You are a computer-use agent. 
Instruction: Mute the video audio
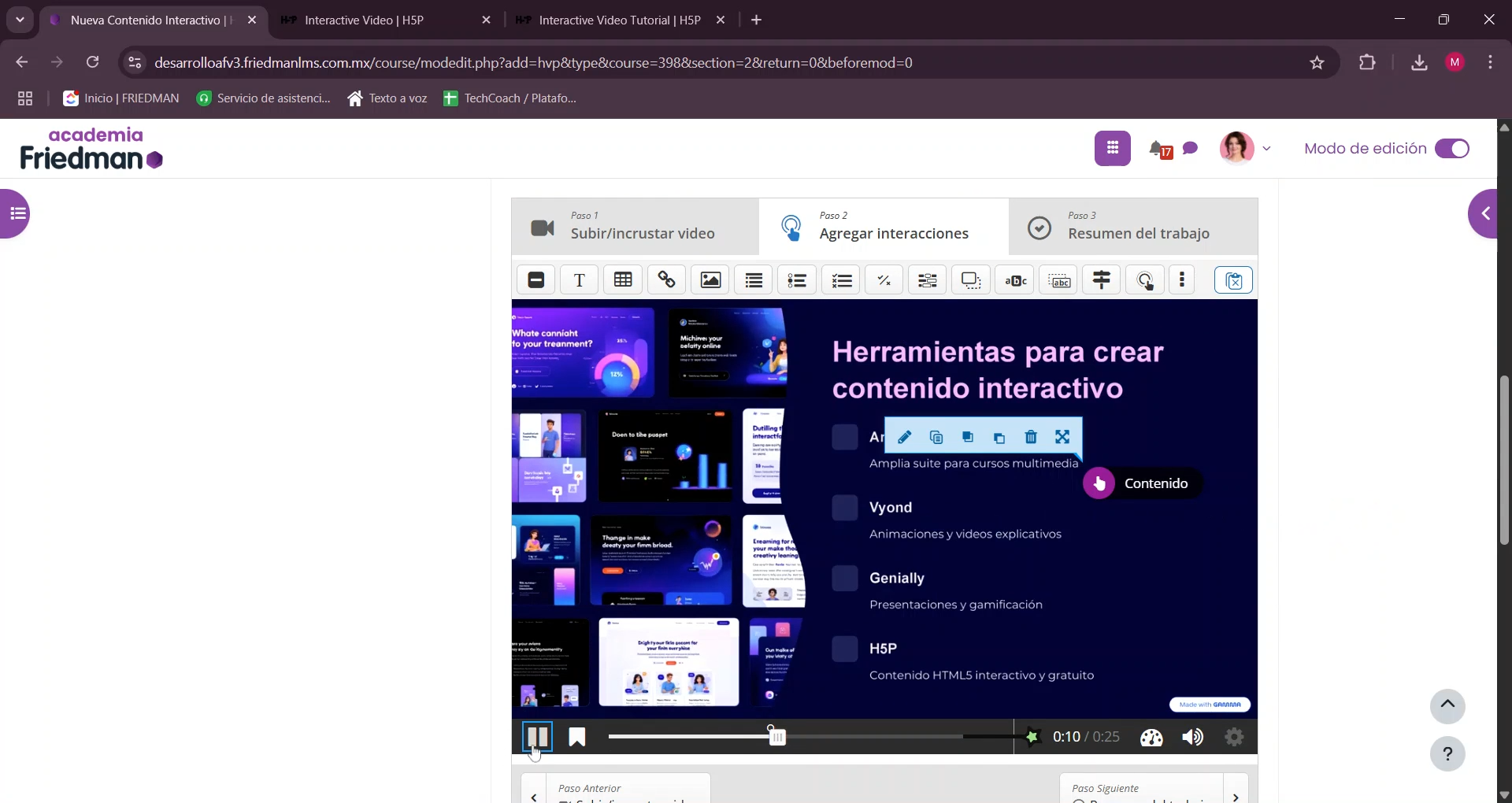coord(1193,738)
